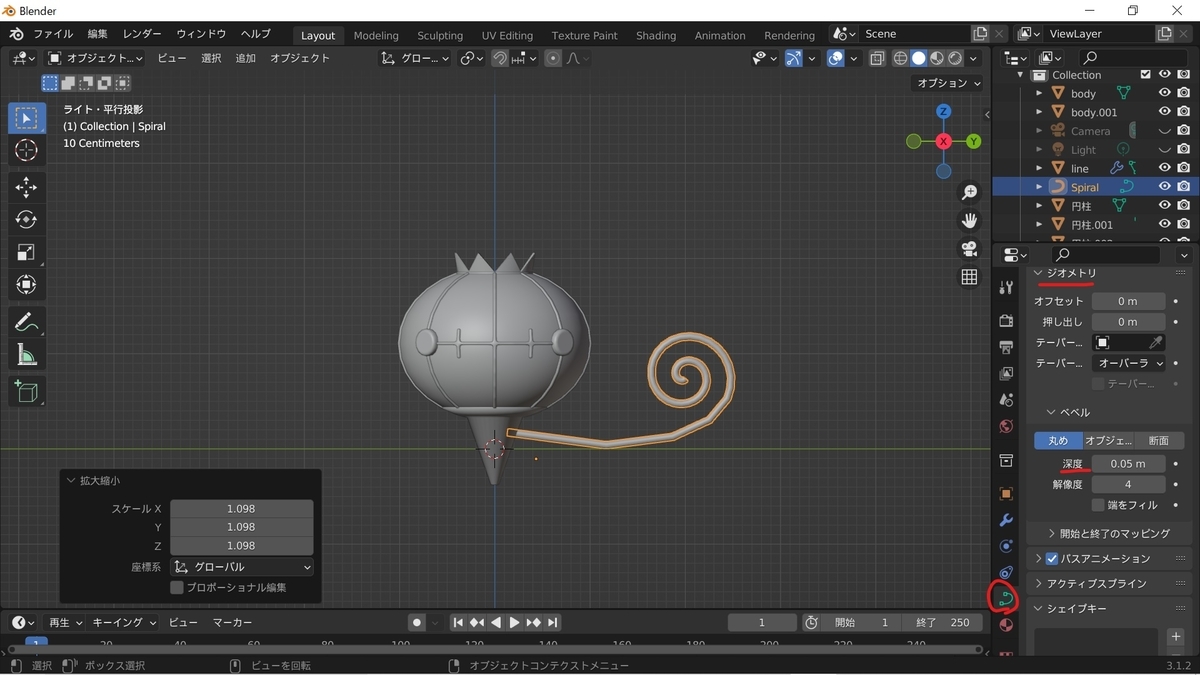
Task: Disable the Path Animation checkbox
Action: pos(1052,559)
